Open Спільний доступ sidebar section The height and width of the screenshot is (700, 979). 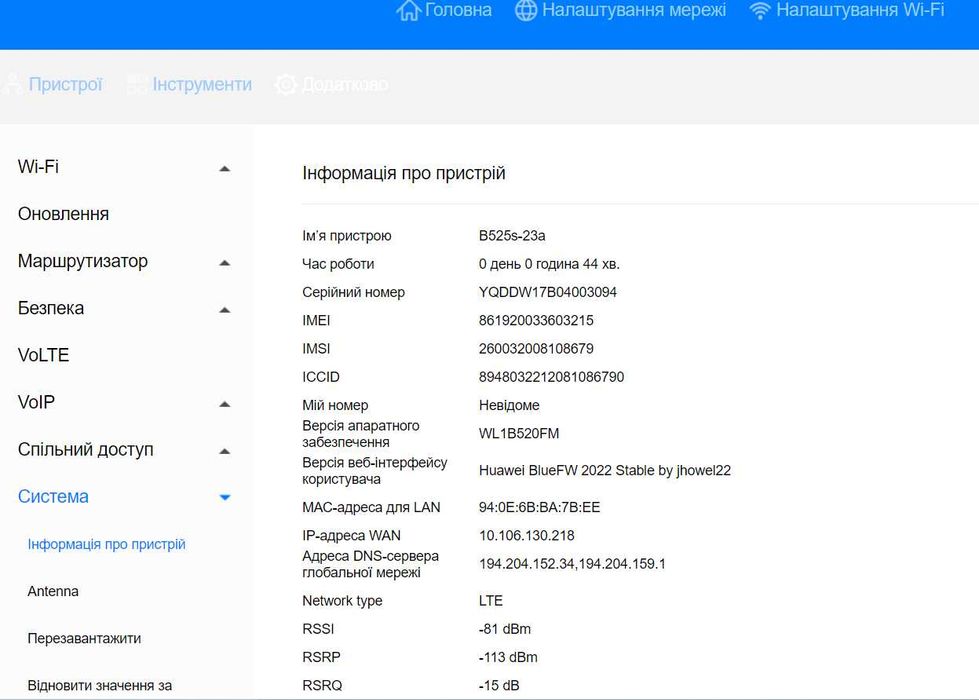(86, 450)
